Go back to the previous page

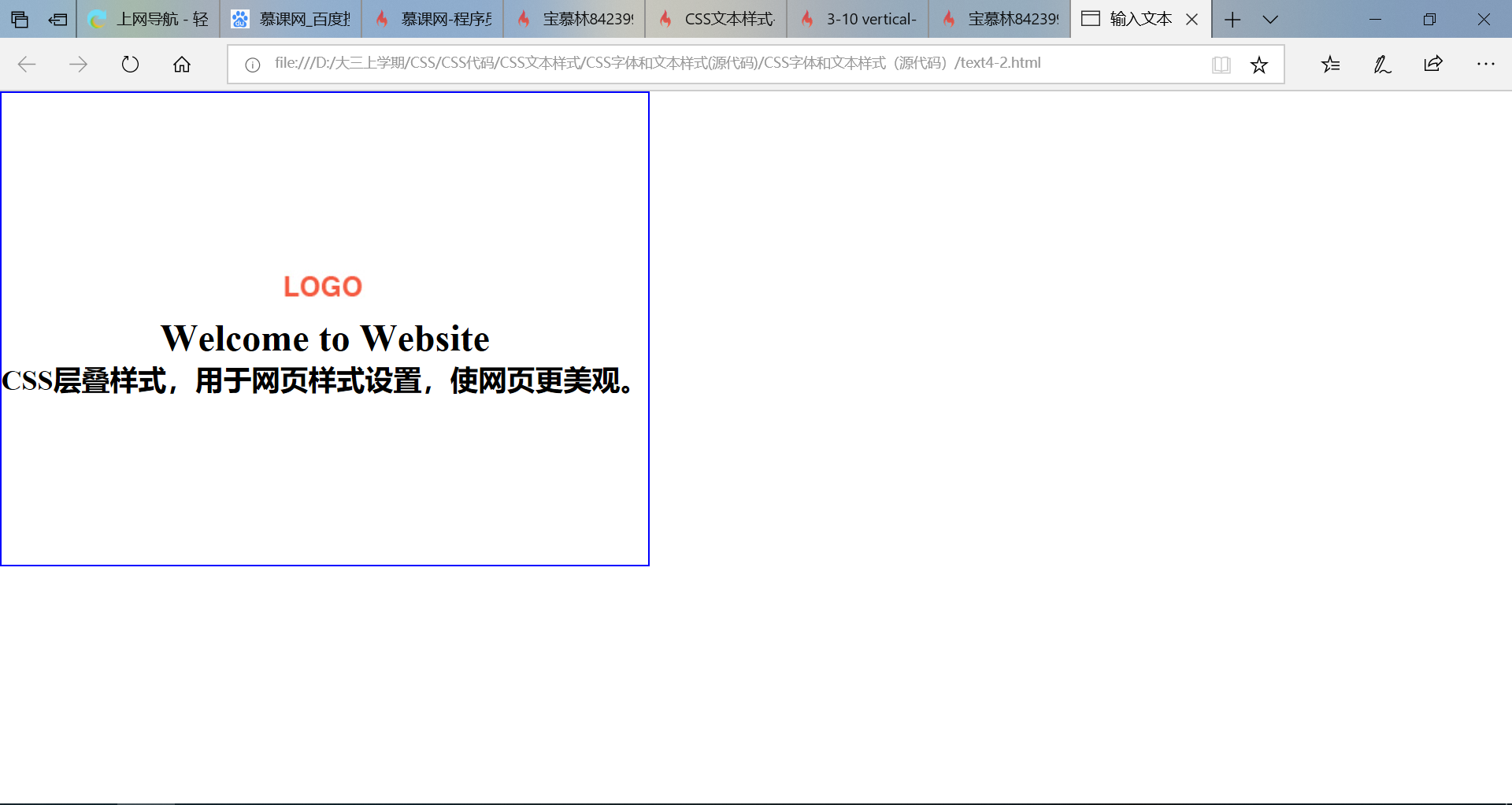(x=28, y=64)
